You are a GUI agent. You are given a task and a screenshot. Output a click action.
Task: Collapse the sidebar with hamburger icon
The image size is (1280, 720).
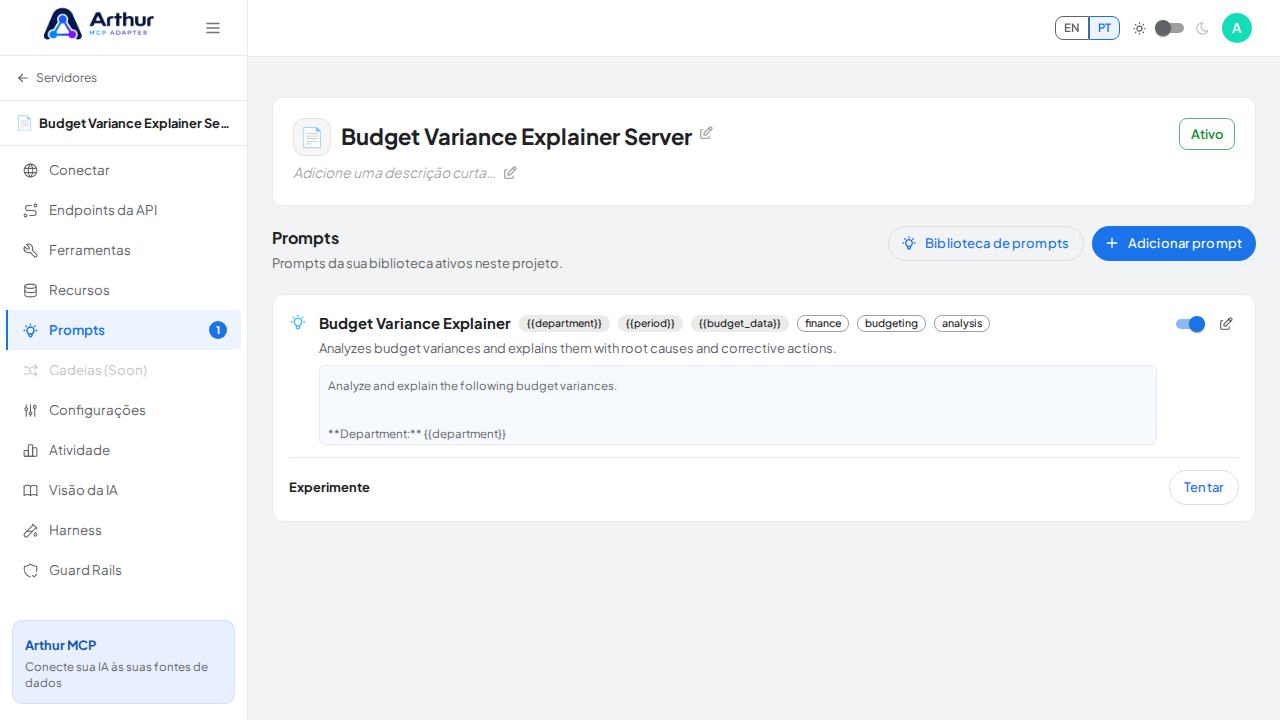213,28
